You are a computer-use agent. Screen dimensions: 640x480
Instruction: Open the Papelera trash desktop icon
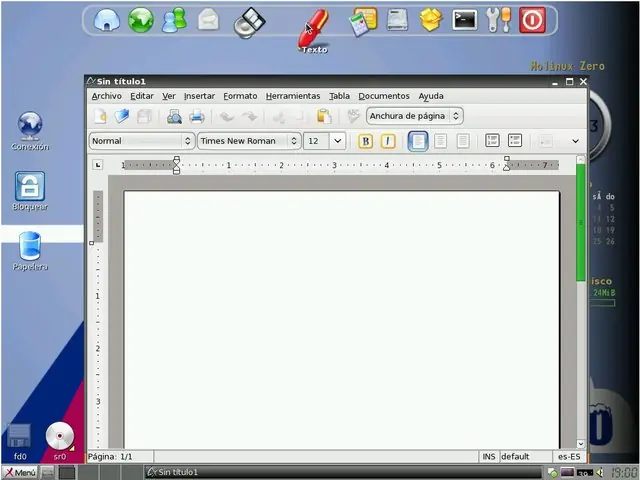[30, 251]
